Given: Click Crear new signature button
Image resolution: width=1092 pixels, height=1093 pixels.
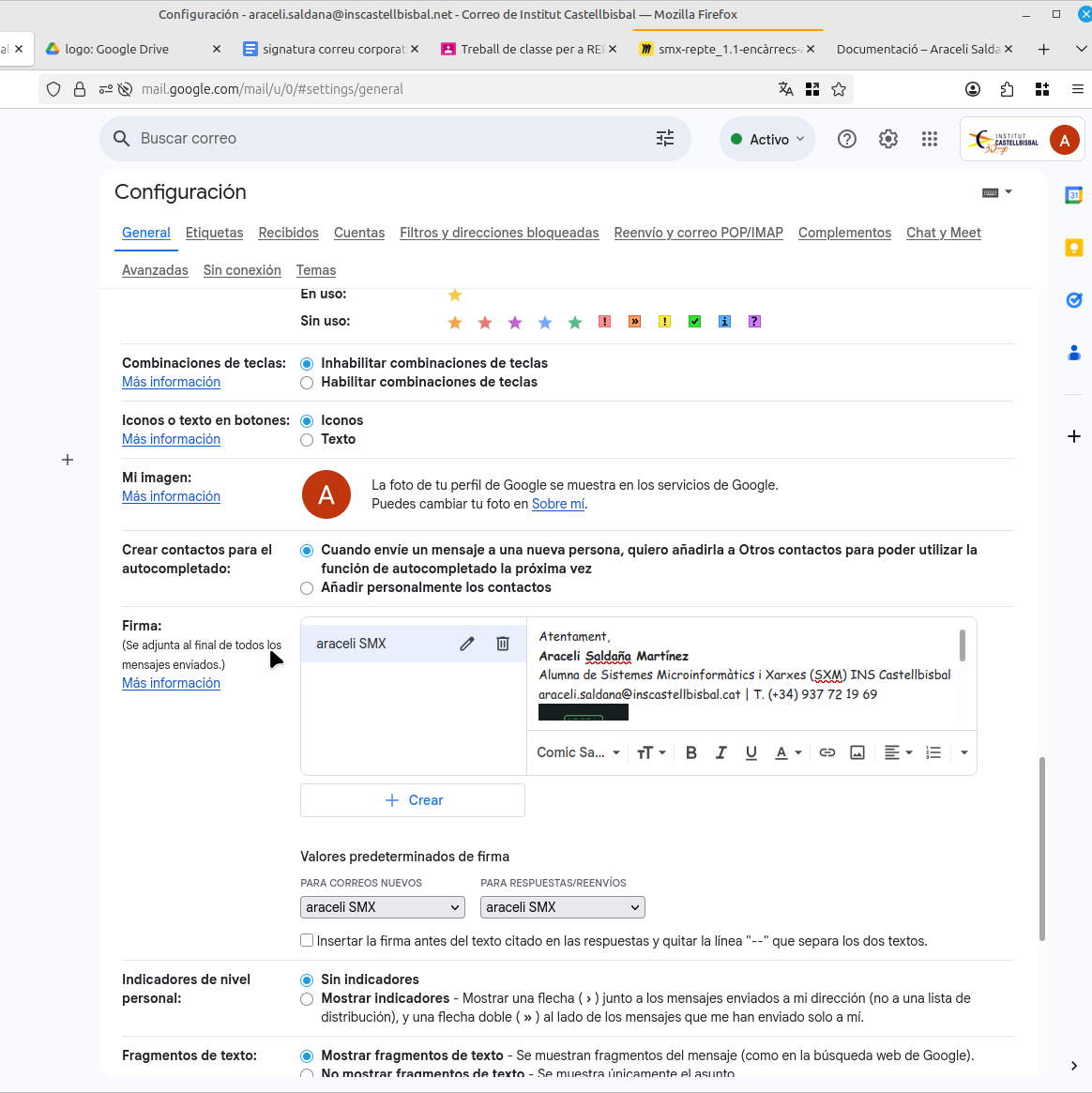Looking at the screenshot, I should (x=413, y=800).
